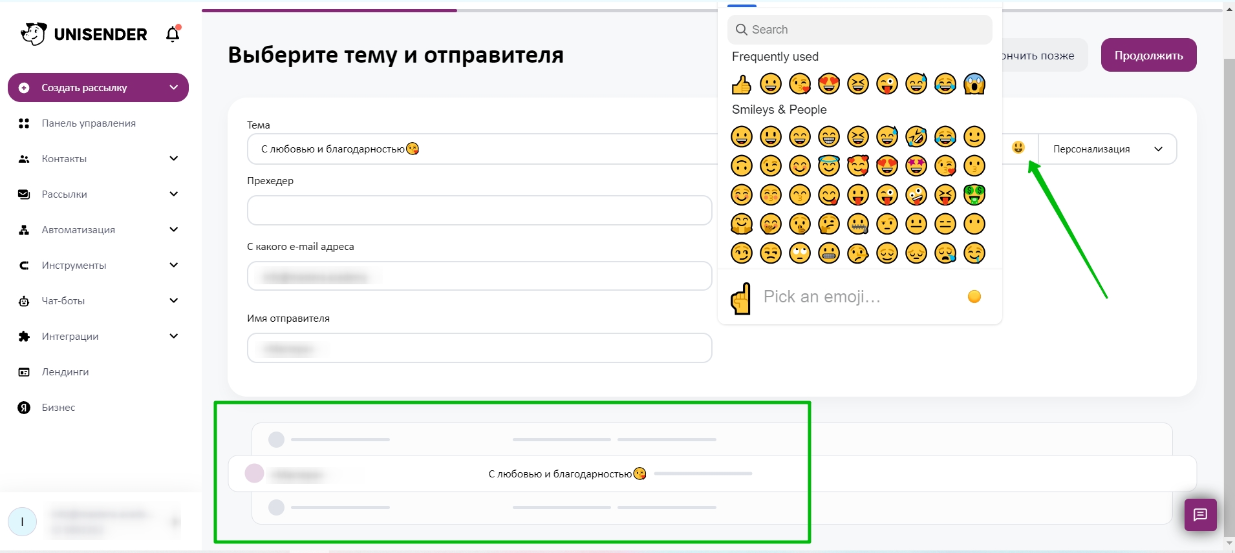Click the Бизнес sidebar icon
This screenshot has width=1235, height=553.
(x=24, y=407)
